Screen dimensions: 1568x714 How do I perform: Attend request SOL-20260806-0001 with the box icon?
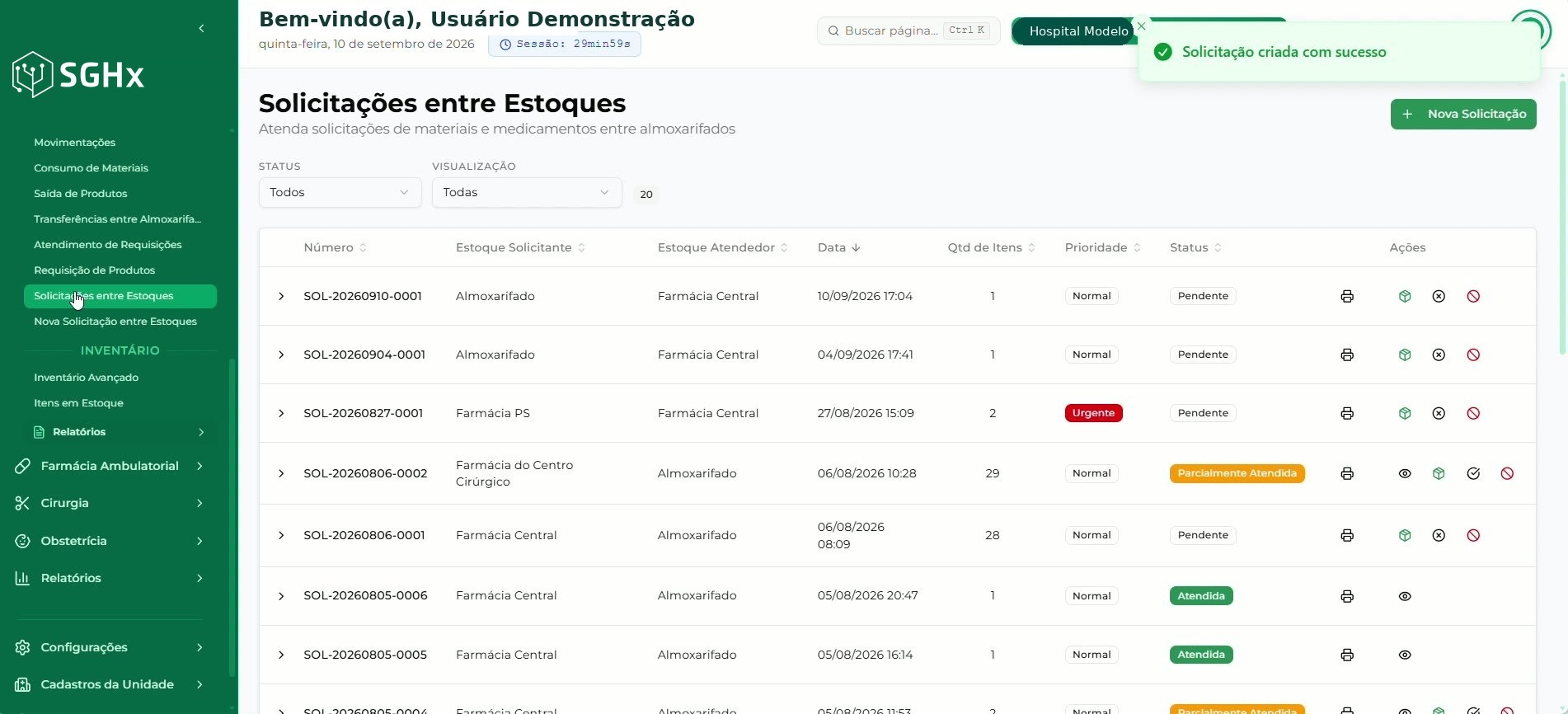(x=1405, y=535)
